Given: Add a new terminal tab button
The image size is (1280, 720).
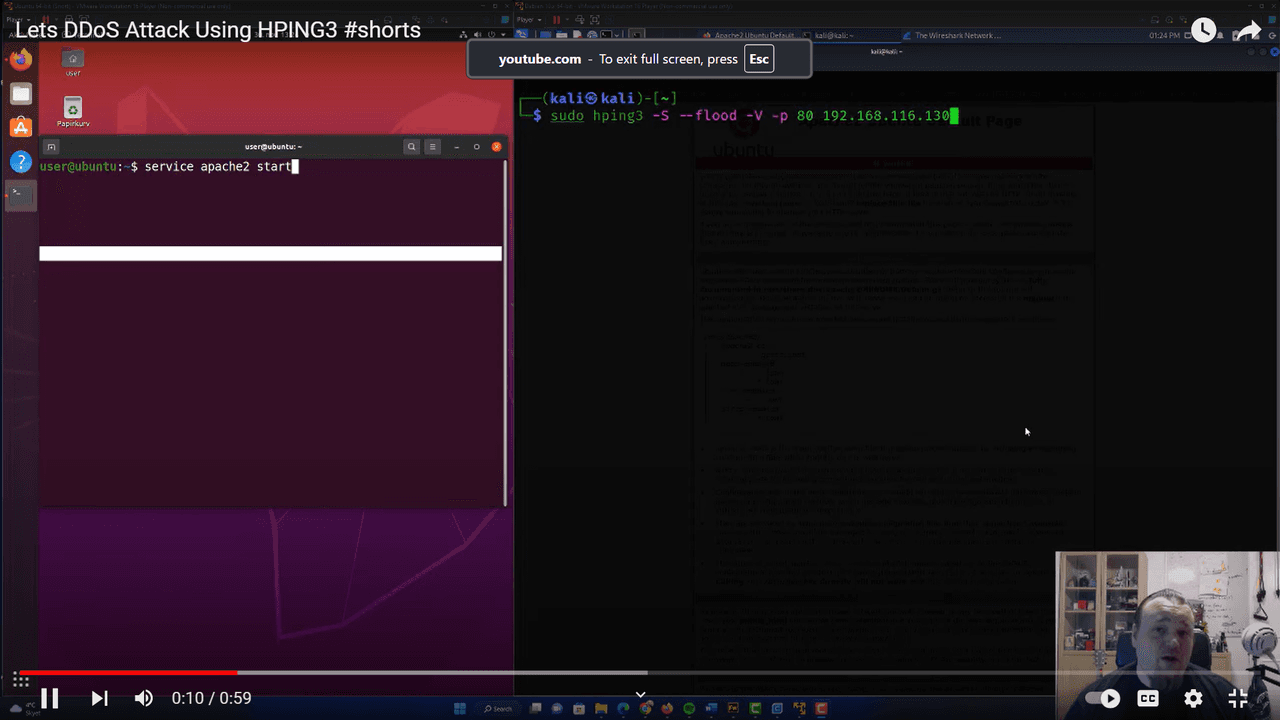Looking at the screenshot, I should pos(51,146).
